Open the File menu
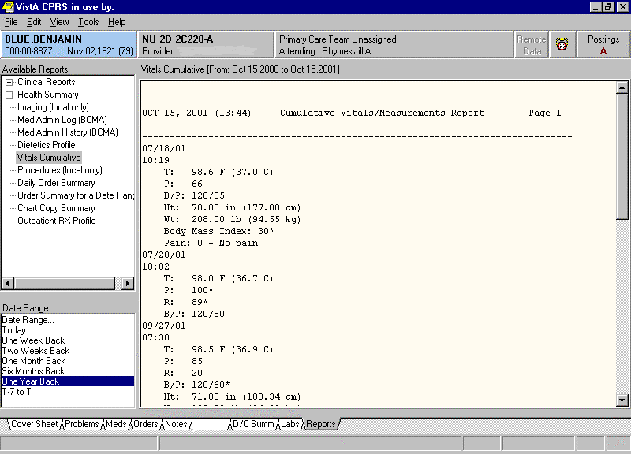Image resolution: width=631 pixels, height=454 pixels. coord(11,22)
